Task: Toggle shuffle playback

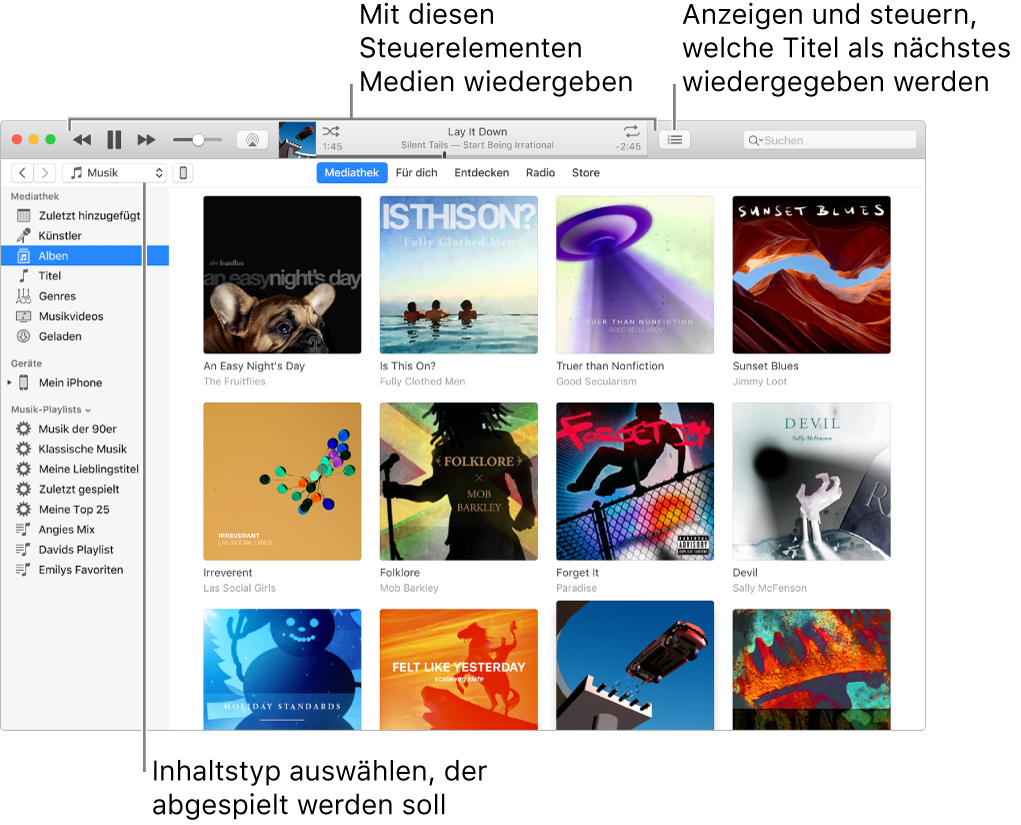Action: coord(331,132)
